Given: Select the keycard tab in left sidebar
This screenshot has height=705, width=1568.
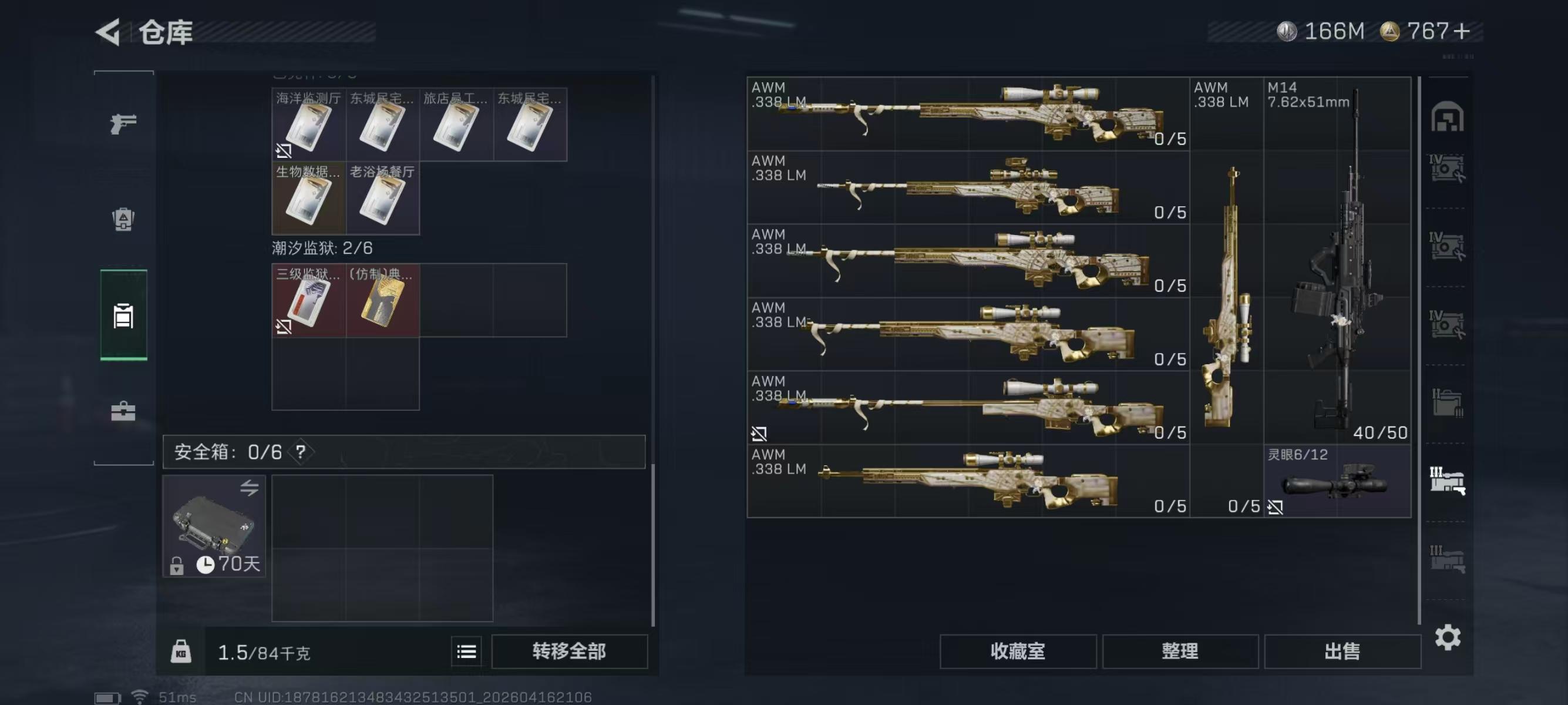Looking at the screenshot, I should (x=123, y=315).
